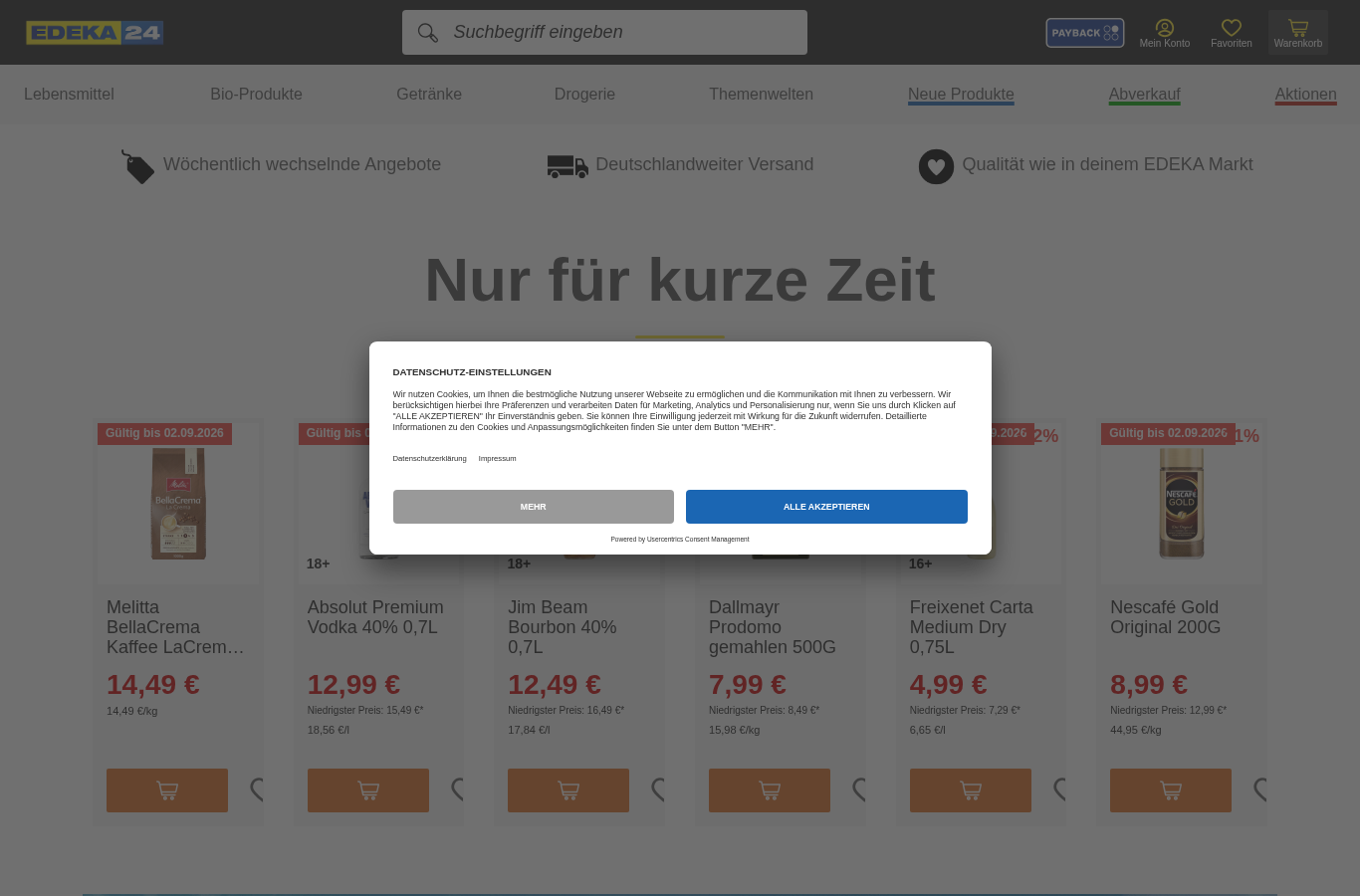Open the Impressum link
1360x896 pixels.
coord(497,458)
